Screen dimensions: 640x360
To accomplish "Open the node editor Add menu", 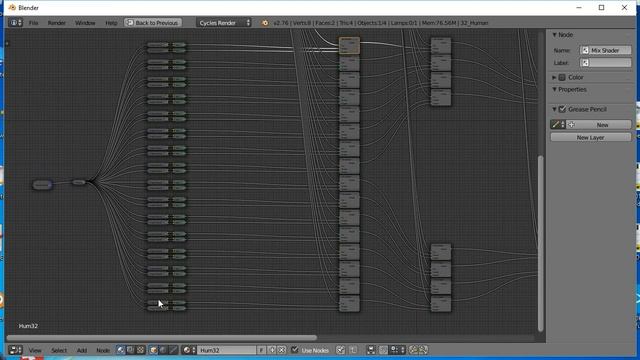I will [82, 350].
